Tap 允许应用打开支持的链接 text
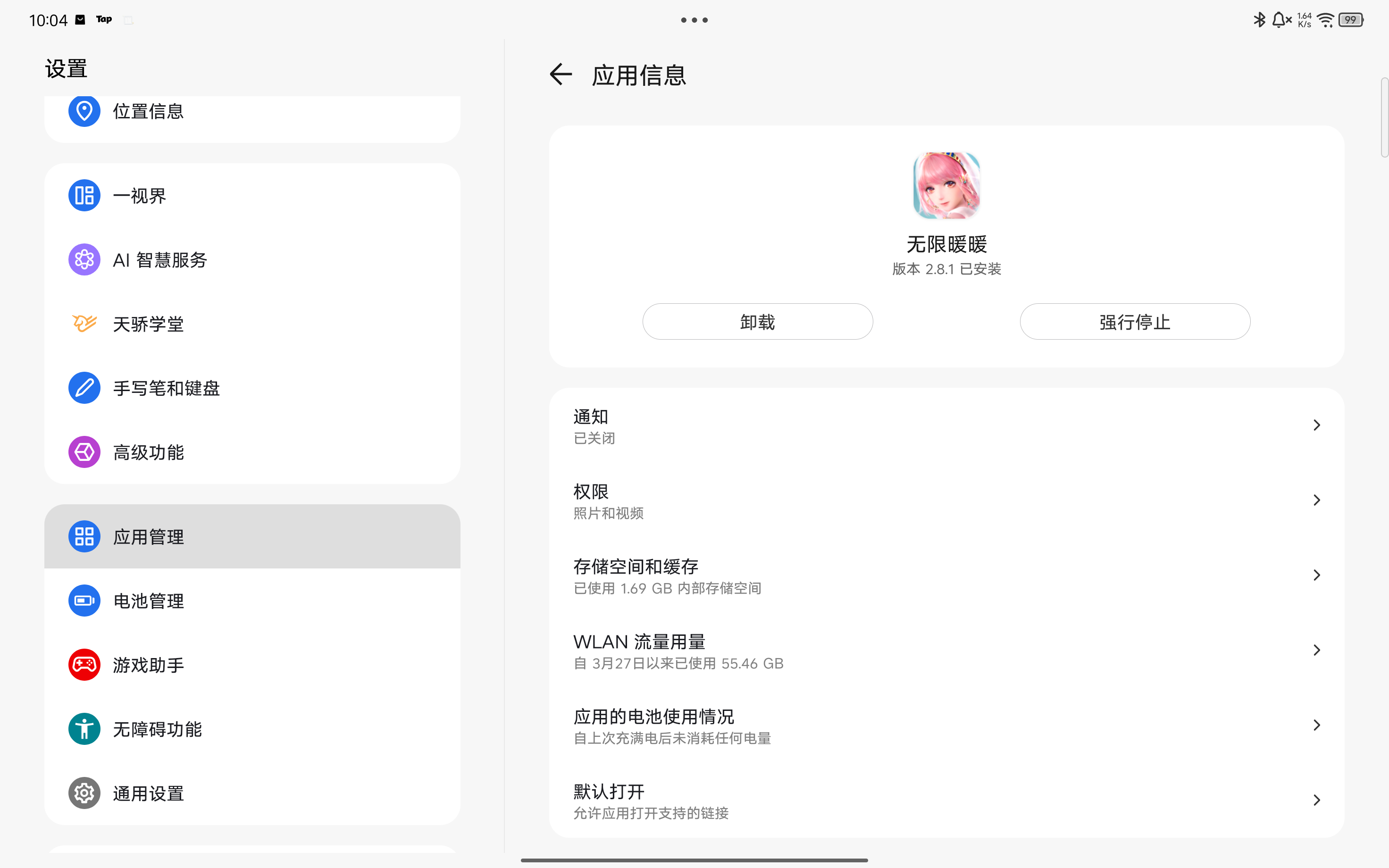1389x868 pixels. click(x=651, y=813)
